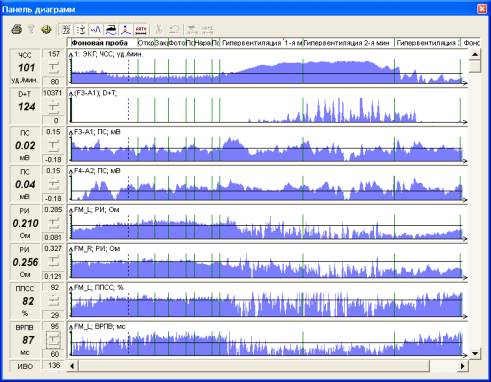This screenshot has width=491, height=382.
Task: Click the ВРПВ minimum value 60
Action: pyautogui.click(x=54, y=354)
